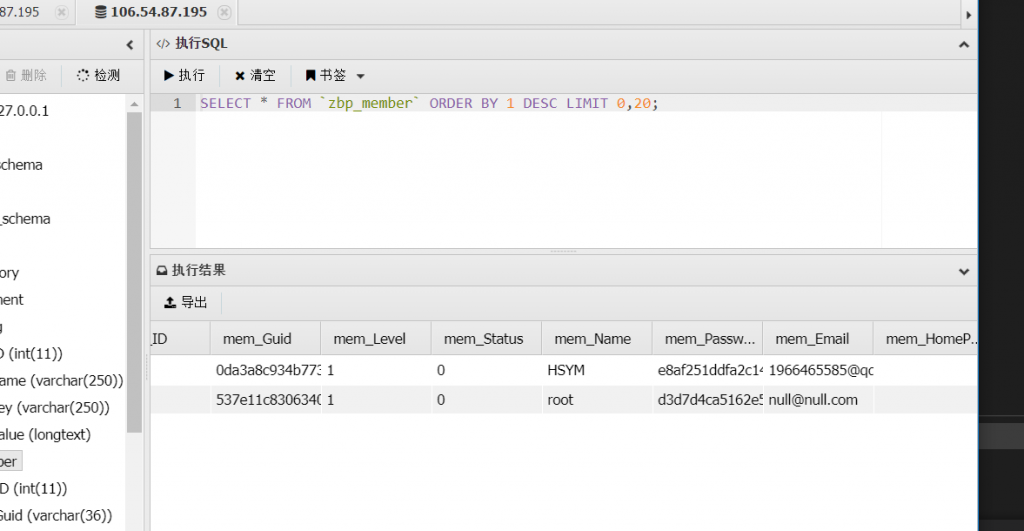The image size is (1024, 531).
Task: Collapse the left sidebar panel arrow
Action: tap(129, 44)
